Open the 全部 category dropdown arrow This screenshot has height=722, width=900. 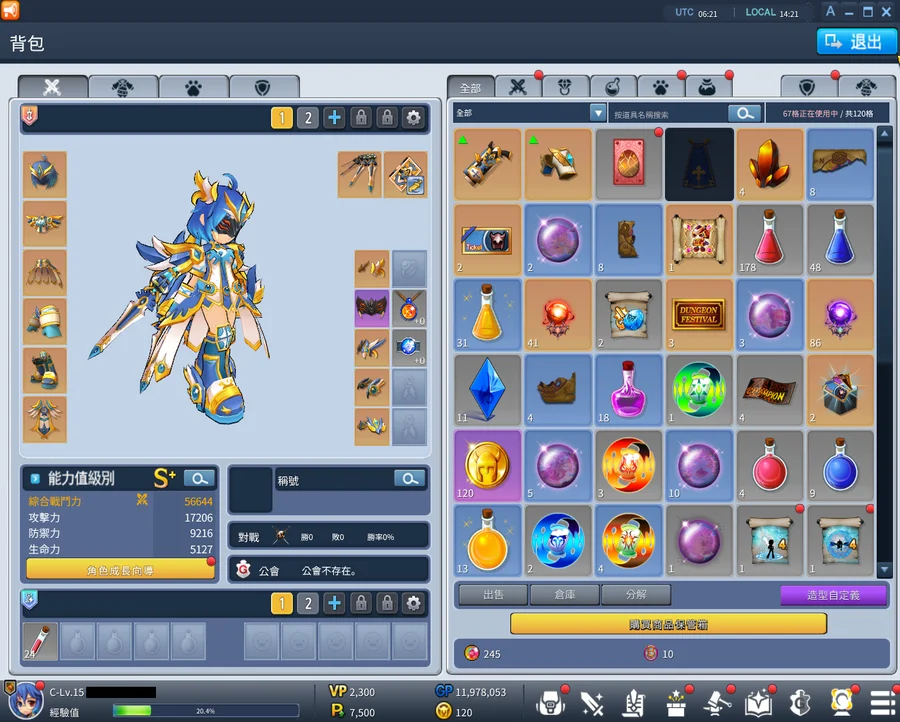(x=598, y=113)
